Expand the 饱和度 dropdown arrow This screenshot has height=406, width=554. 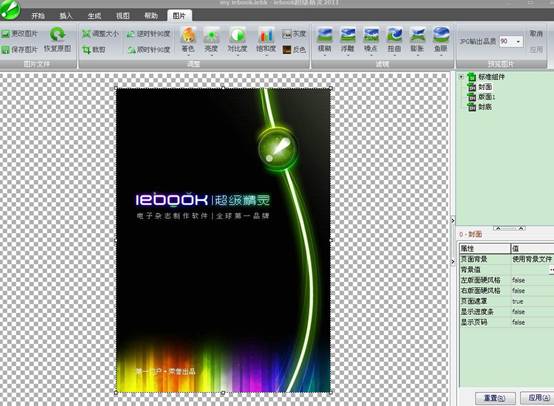click(266, 55)
